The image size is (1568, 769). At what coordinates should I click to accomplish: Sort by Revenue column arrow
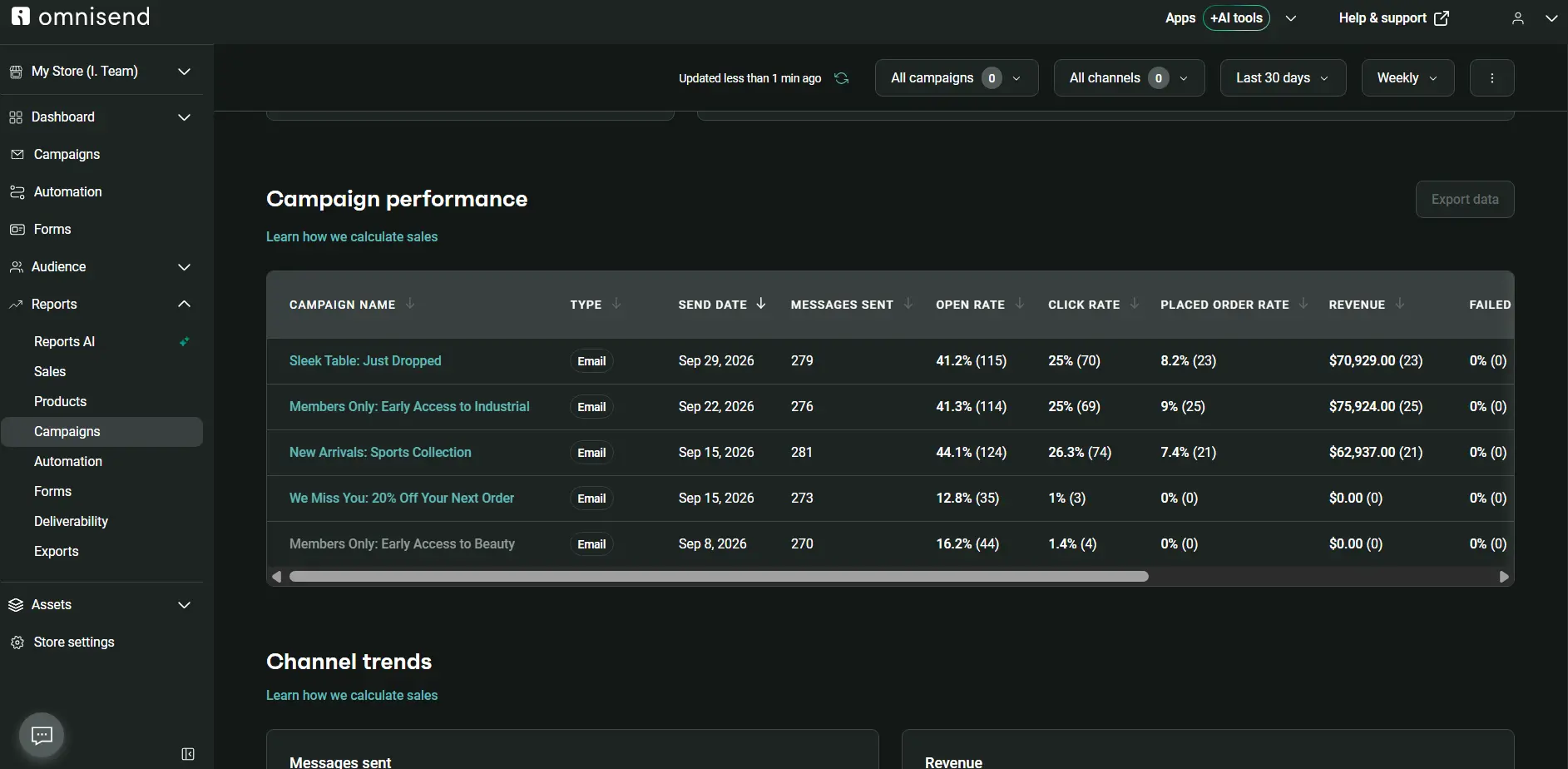pos(1400,304)
